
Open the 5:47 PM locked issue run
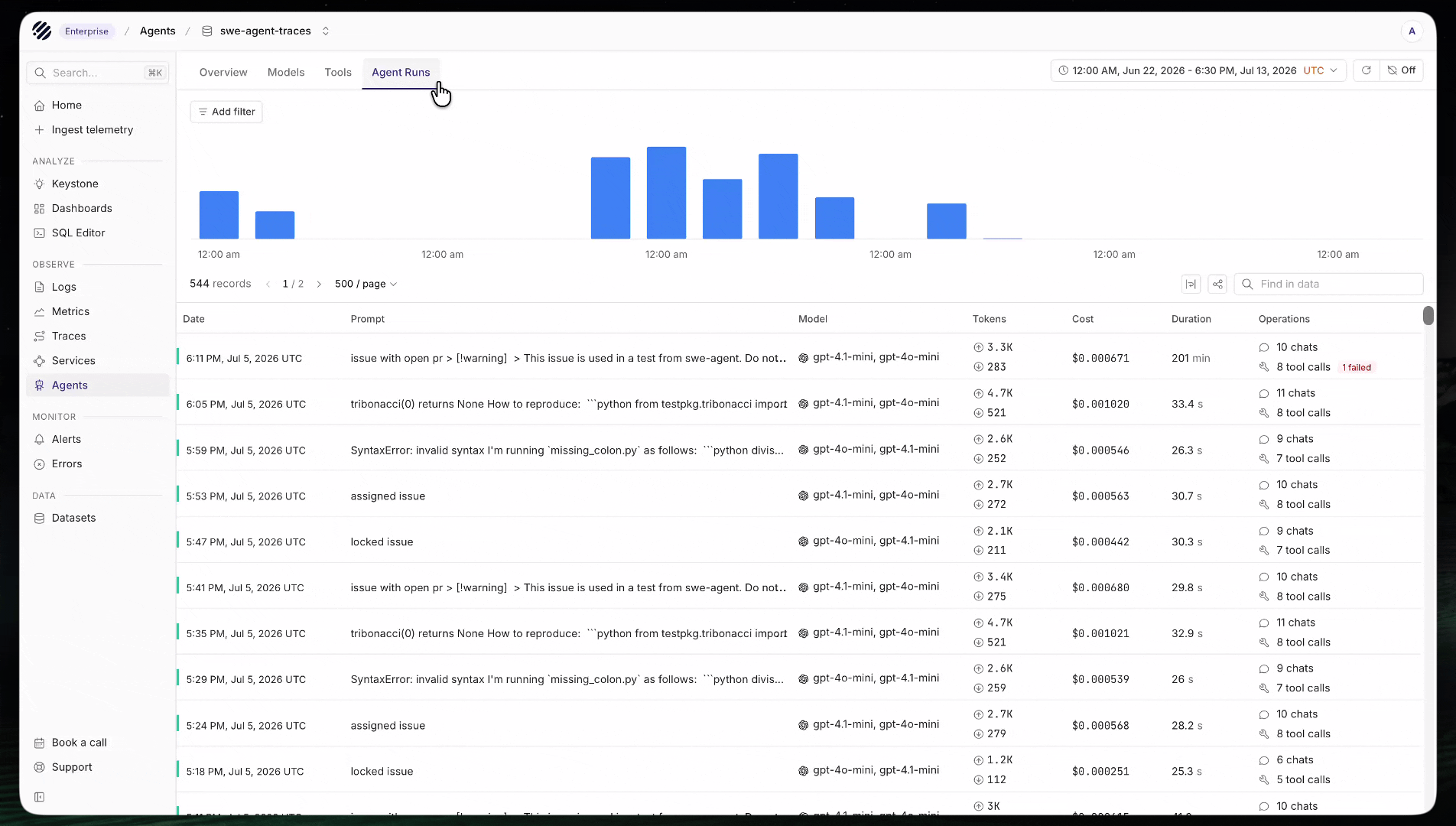pos(799,541)
